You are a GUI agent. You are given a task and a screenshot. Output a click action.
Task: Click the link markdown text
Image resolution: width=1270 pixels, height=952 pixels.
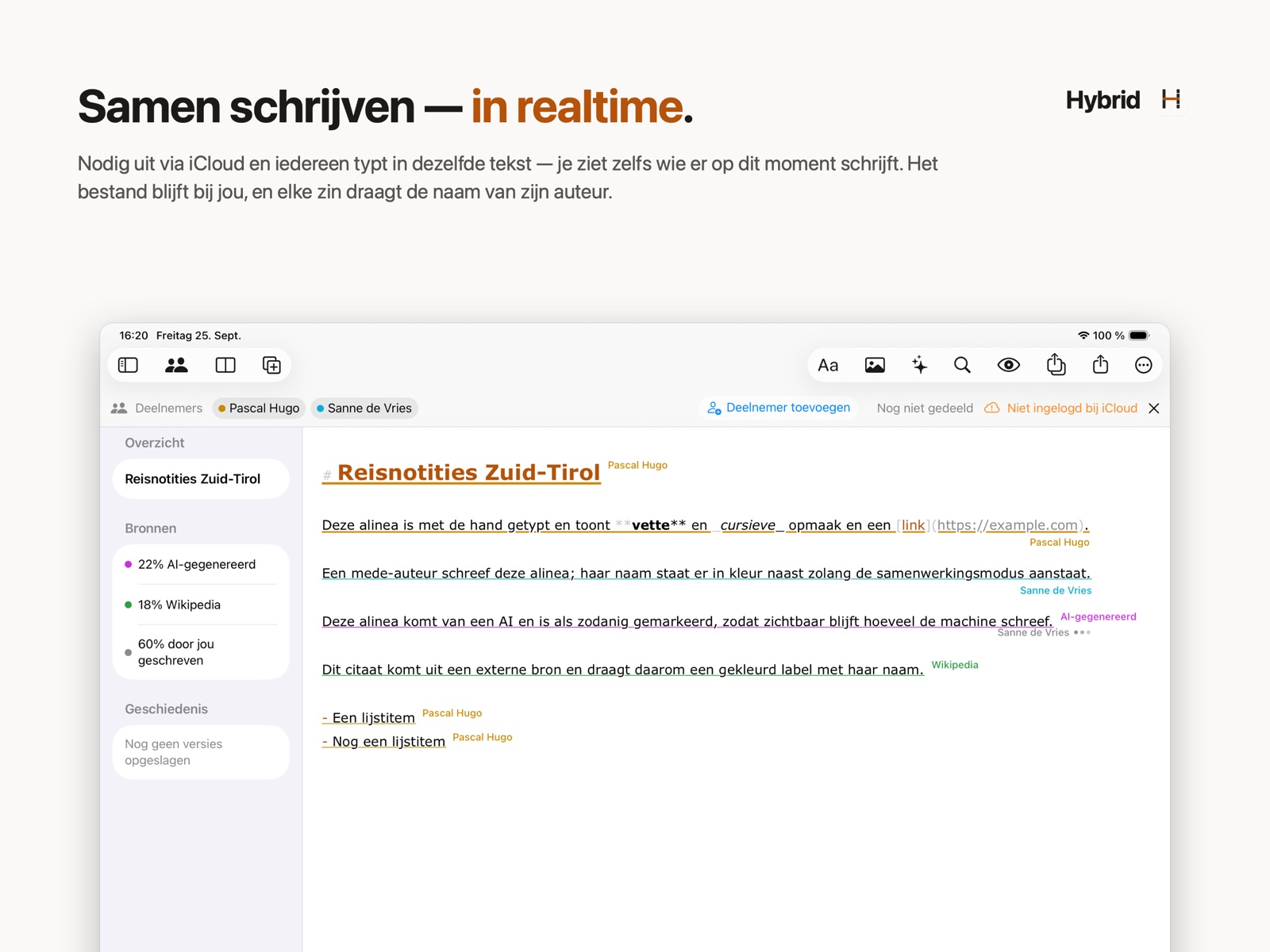(913, 525)
